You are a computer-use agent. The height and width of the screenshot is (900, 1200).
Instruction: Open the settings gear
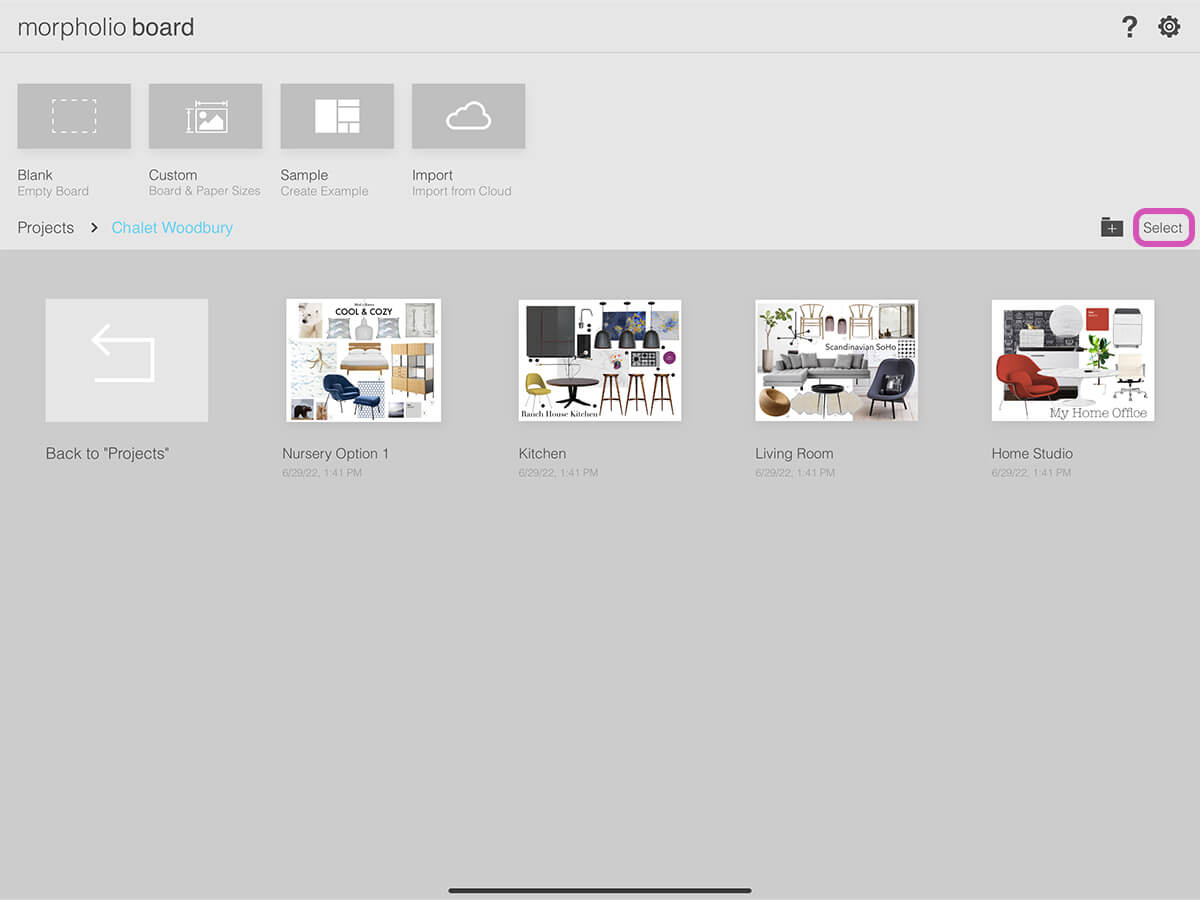pyautogui.click(x=1169, y=27)
